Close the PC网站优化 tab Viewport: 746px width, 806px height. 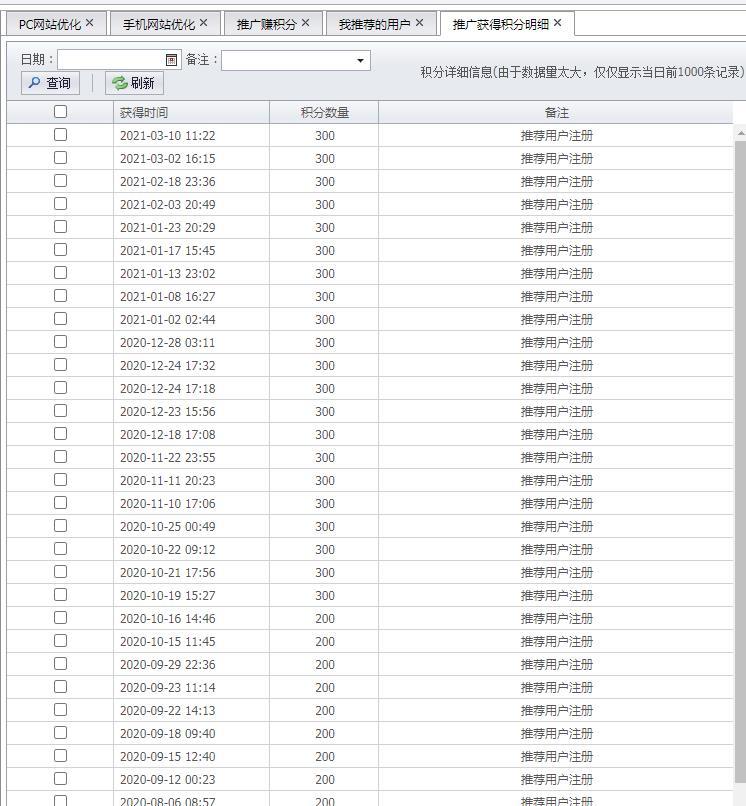click(90, 23)
